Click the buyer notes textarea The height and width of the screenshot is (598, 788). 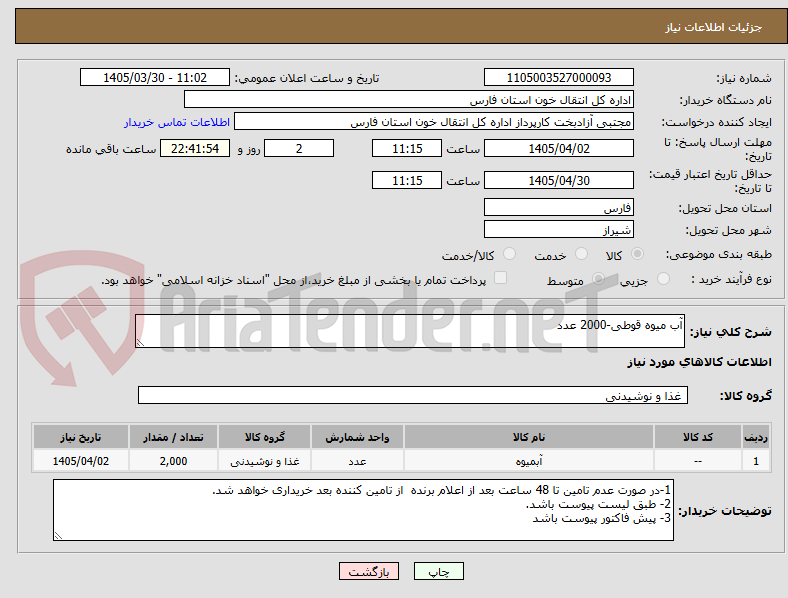coord(363,510)
